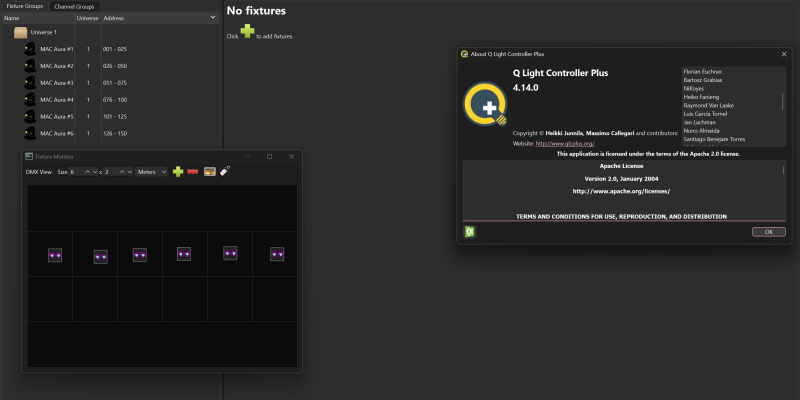Viewport: 800px width, 400px height.
Task: Select contributor Raymond Van Laake
Action: point(709,105)
